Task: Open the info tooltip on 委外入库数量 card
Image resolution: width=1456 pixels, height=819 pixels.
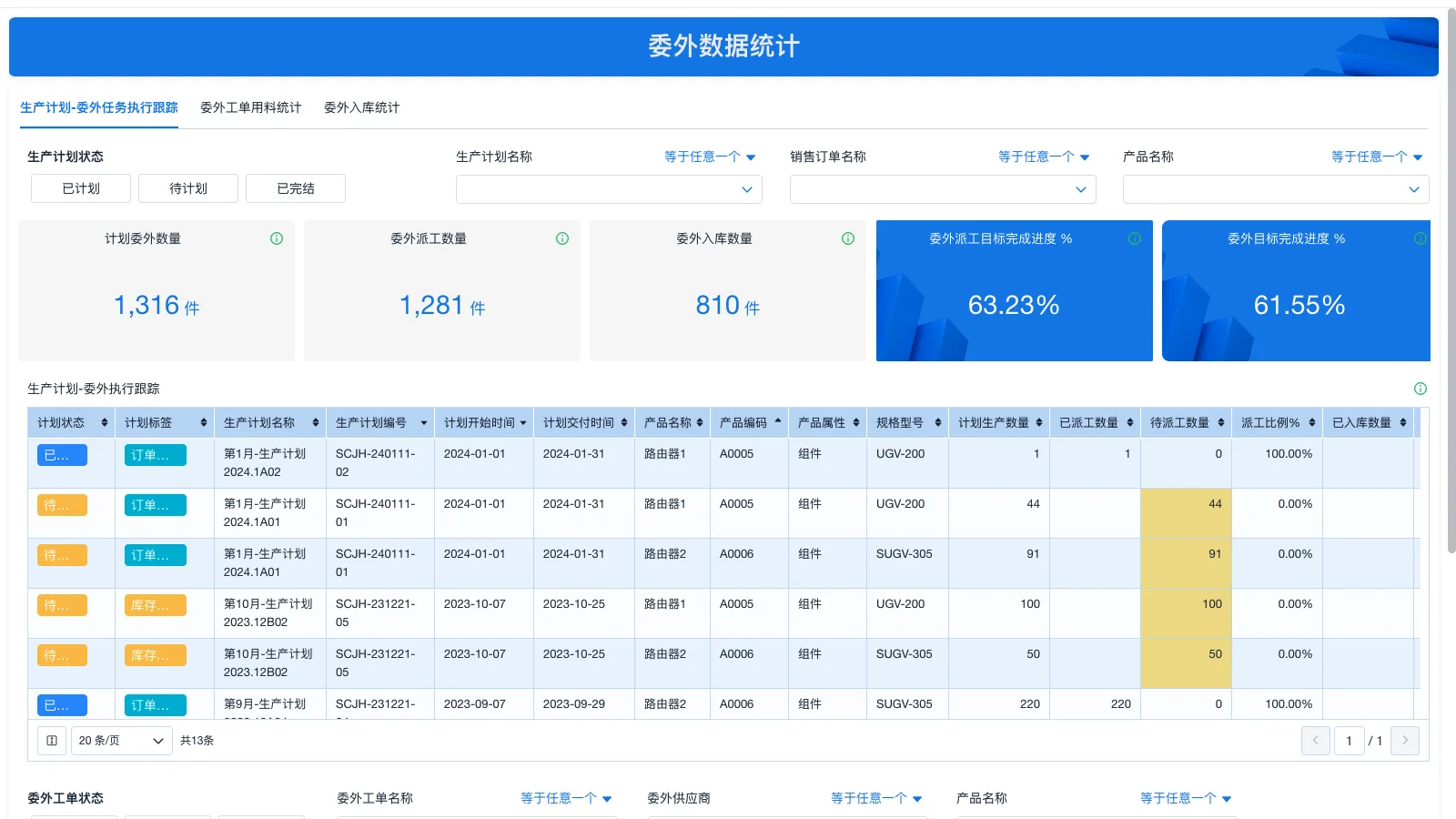Action: click(847, 238)
